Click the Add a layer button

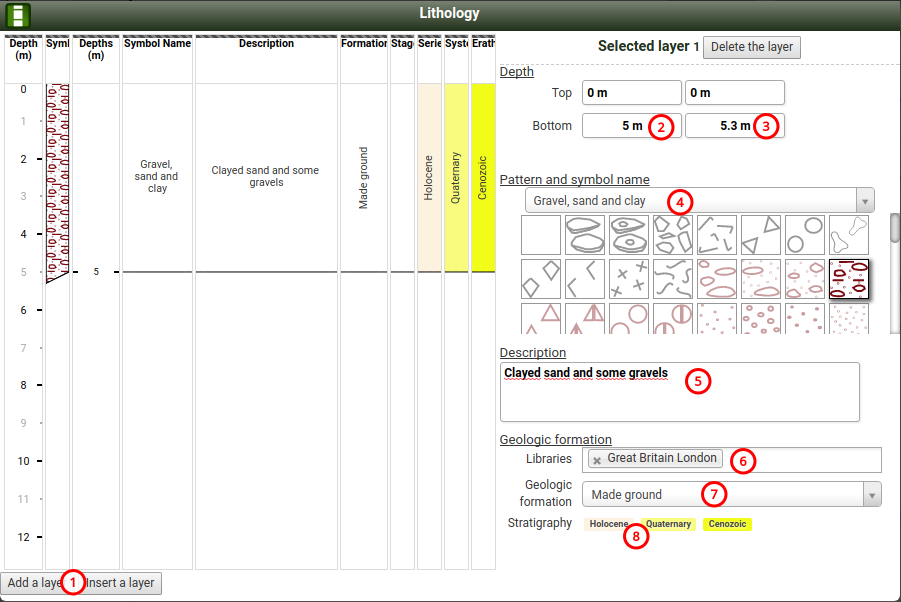click(32, 583)
